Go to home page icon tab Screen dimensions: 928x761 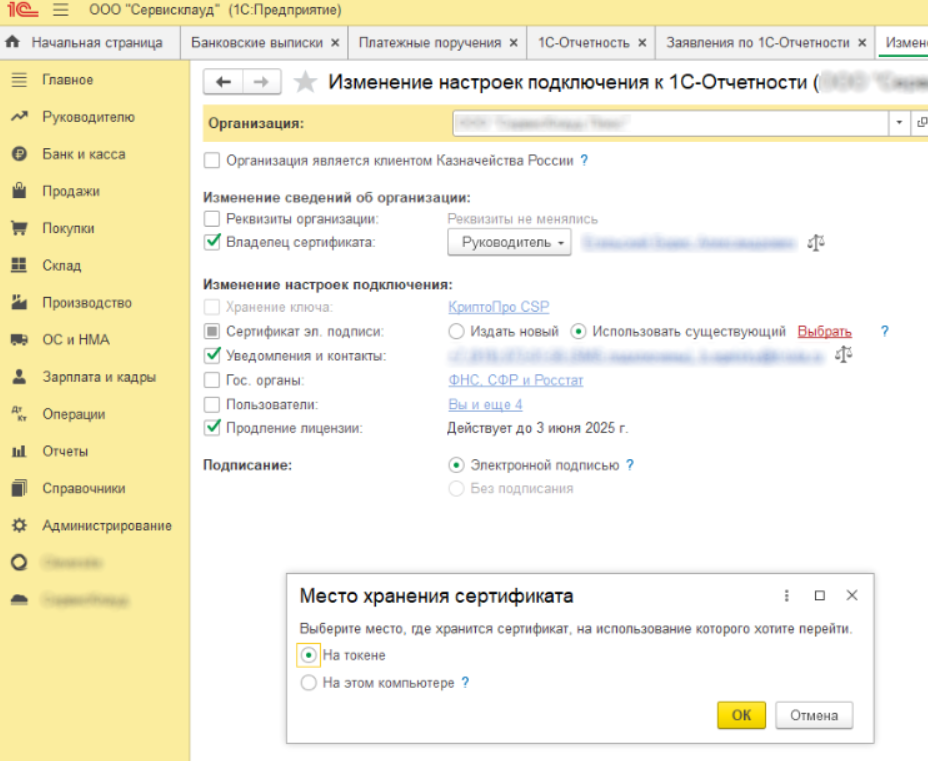point(12,42)
